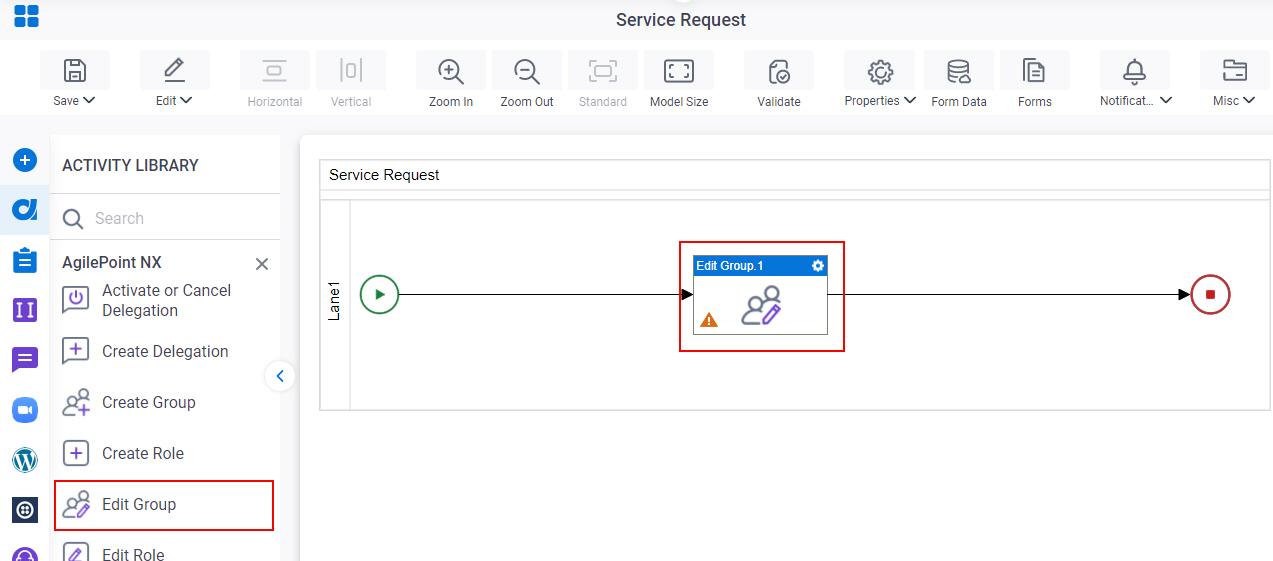Screen dimensions: 1273x561
Task: Click the green Start event
Action: point(379,294)
